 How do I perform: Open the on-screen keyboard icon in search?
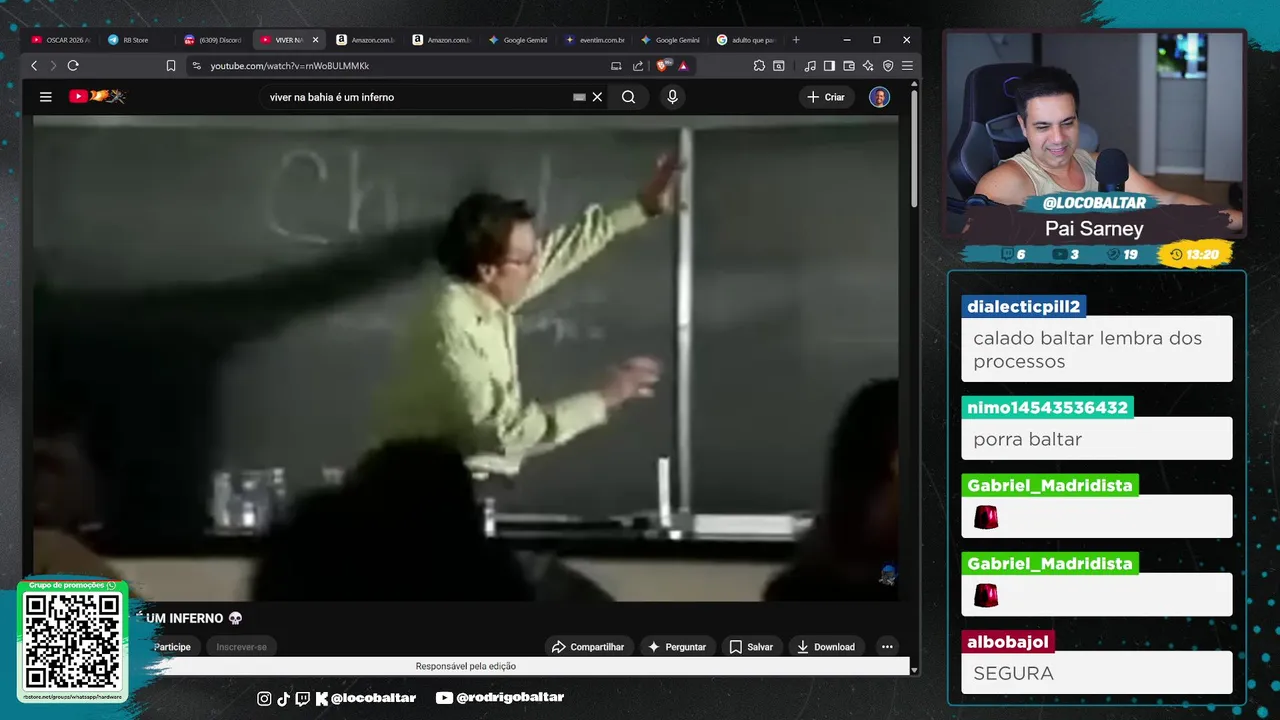click(x=579, y=97)
